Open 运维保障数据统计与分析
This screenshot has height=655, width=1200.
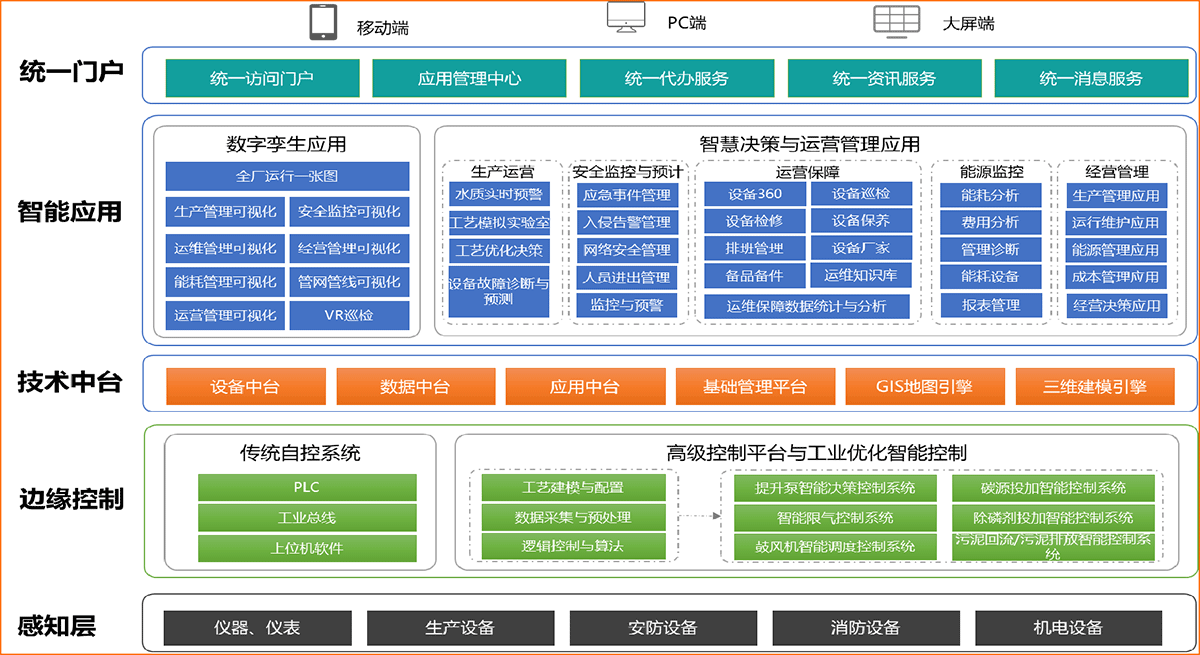pos(806,306)
